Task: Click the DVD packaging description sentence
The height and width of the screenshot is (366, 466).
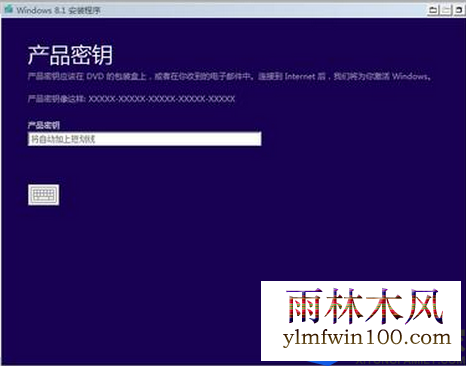Action: click(x=229, y=77)
